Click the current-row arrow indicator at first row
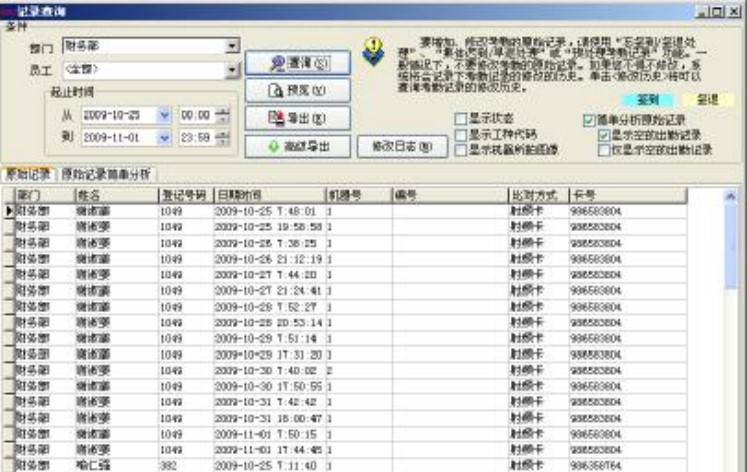This screenshot has width=747, height=472. 9,211
